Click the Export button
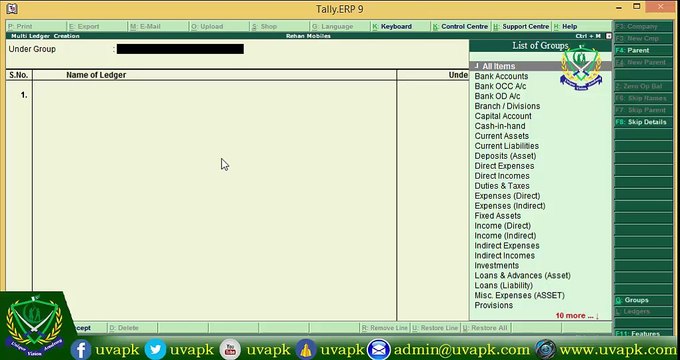 click(98, 26)
